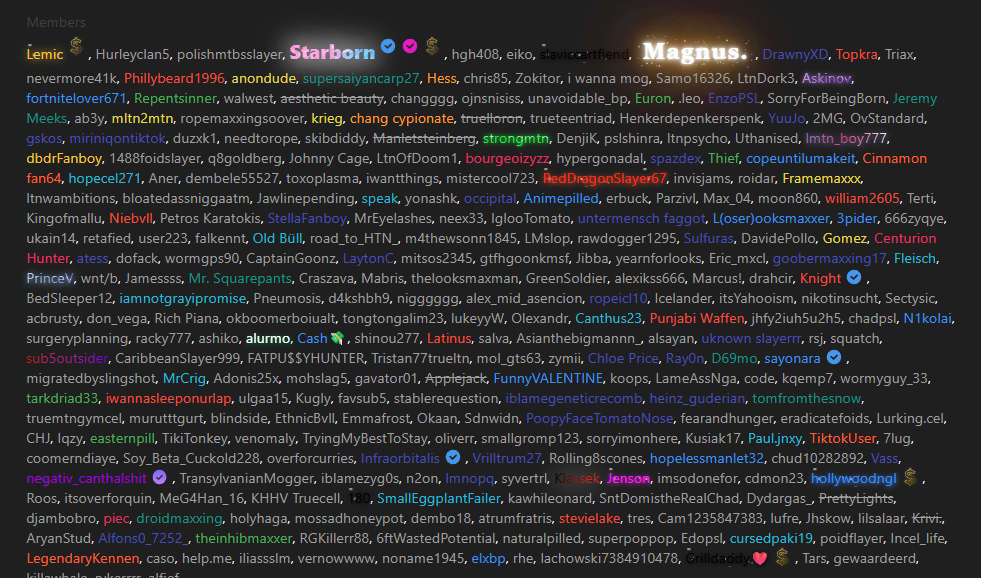
Task: Visit cursedpaki19's member page
Action: click(x=771, y=539)
